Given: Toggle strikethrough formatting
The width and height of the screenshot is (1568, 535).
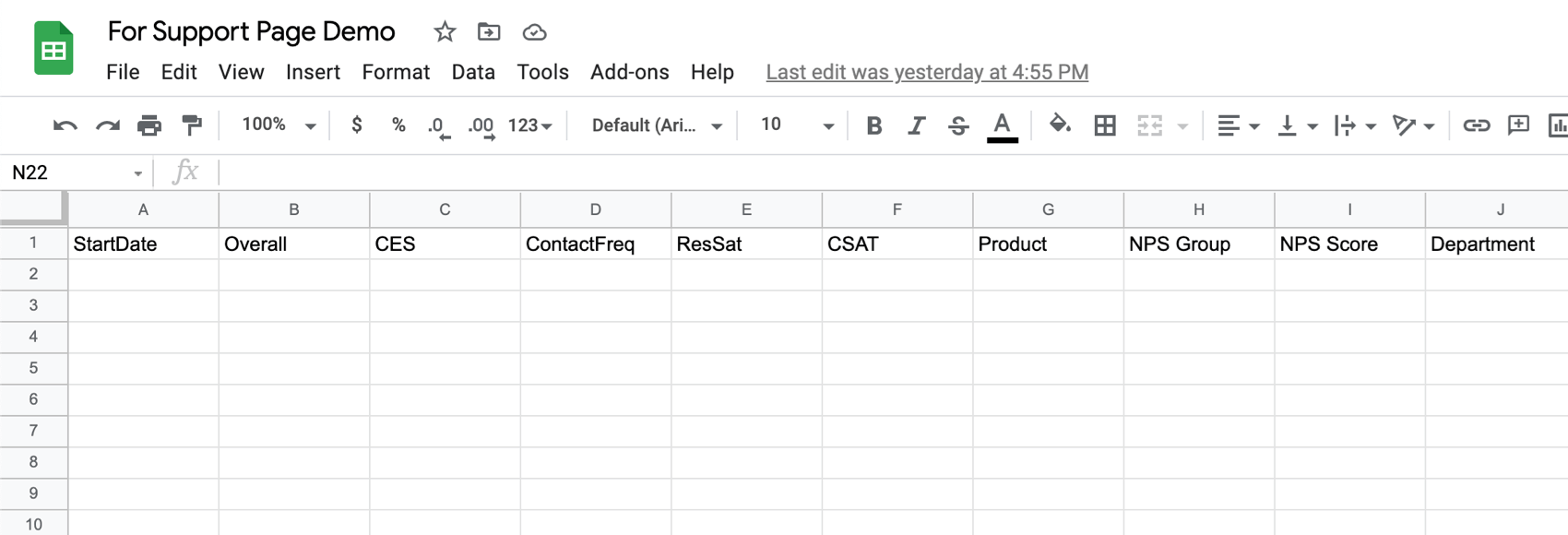Looking at the screenshot, I should click(958, 125).
